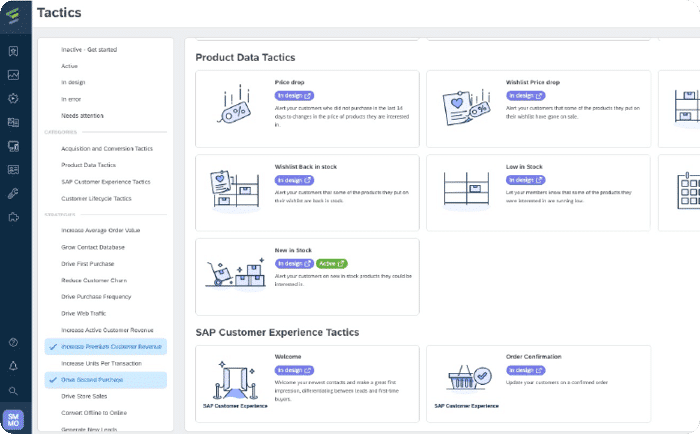Click the Emarsys logo in the sidebar
This screenshot has height=434, width=700.
click(x=13, y=15)
